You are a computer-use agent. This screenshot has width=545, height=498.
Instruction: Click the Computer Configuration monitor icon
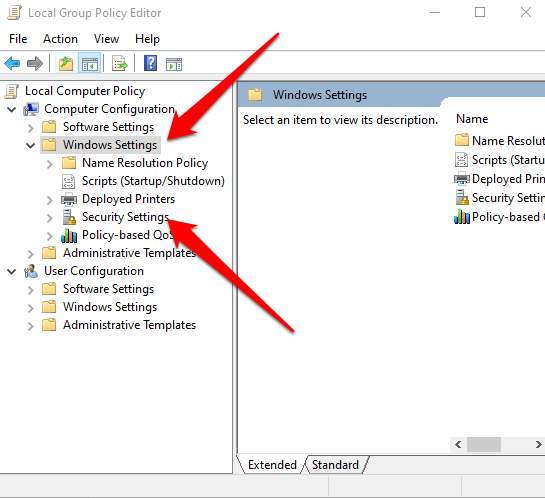click(31, 109)
